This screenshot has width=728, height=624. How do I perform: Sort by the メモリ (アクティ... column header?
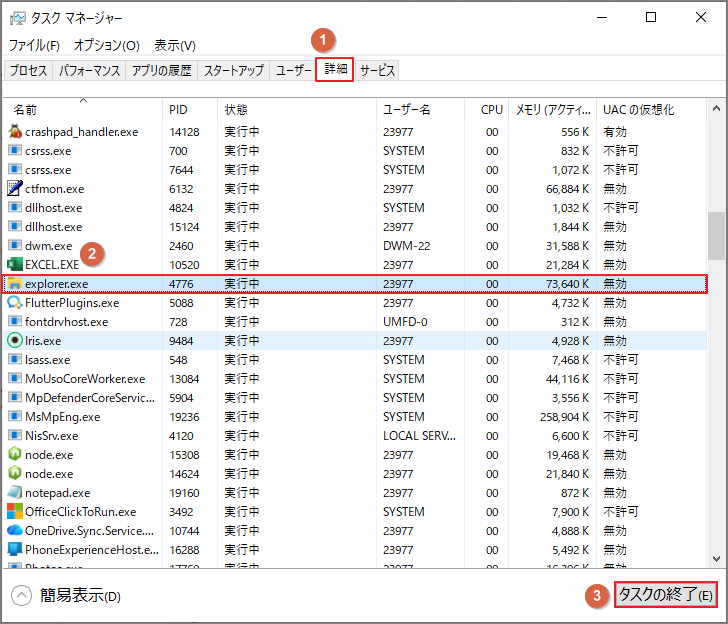click(552, 110)
